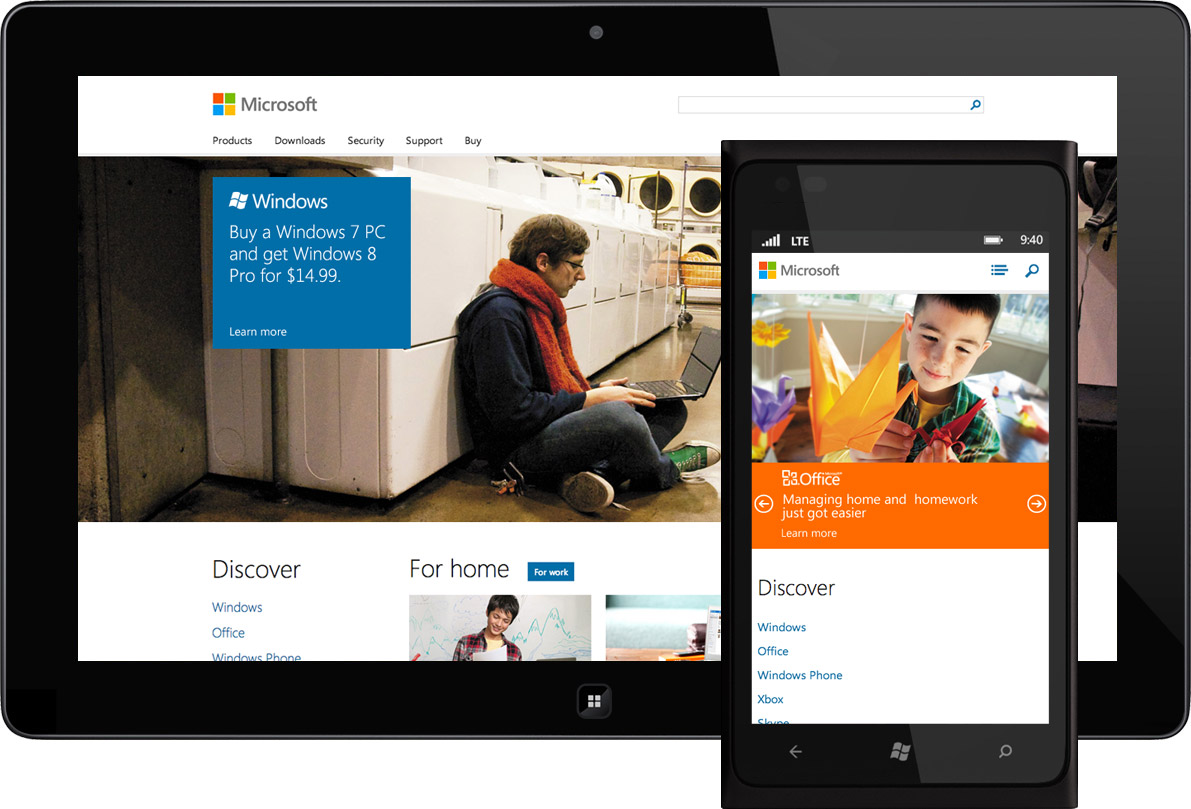Viewport: 1191px width, 809px height.
Task: Click the For work button
Action: (x=551, y=572)
